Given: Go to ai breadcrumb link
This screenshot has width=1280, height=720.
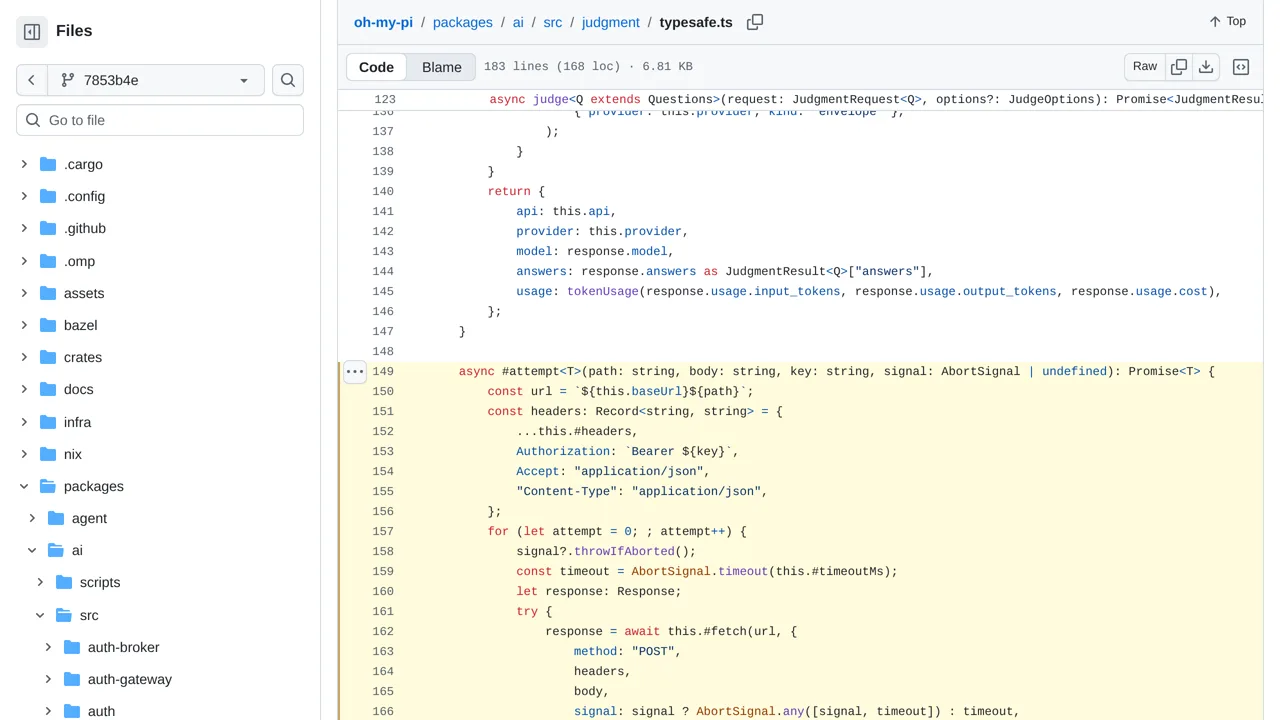Looking at the screenshot, I should tap(518, 22).
